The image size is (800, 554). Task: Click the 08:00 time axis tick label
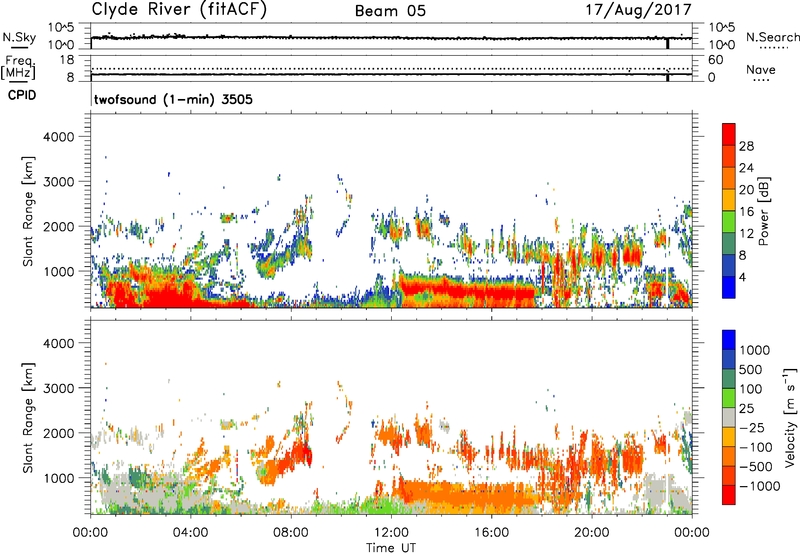[291, 533]
